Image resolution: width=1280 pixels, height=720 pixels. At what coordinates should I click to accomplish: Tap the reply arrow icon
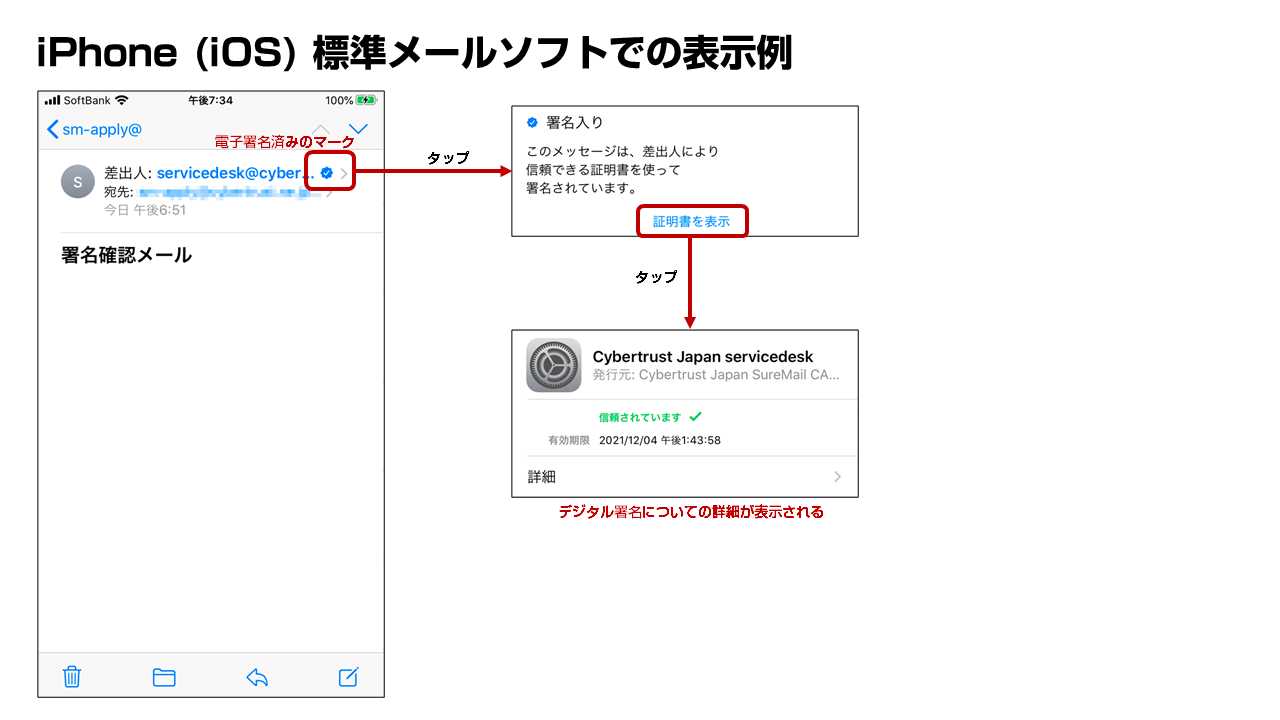pyautogui.click(x=257, y=677)
